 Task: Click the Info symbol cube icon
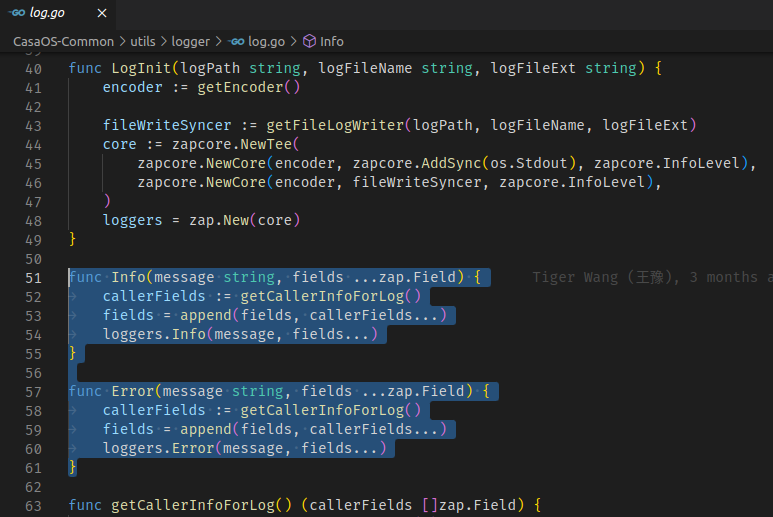(x=309, y=41)
